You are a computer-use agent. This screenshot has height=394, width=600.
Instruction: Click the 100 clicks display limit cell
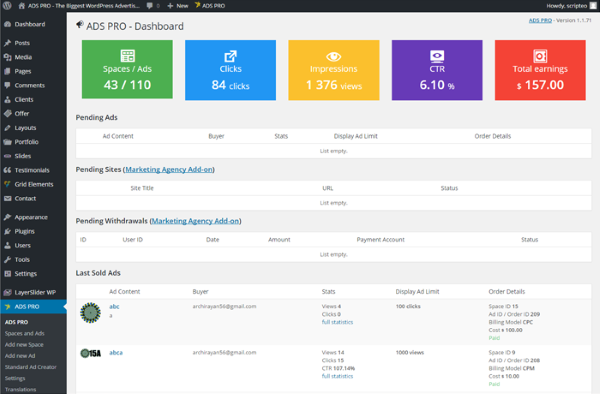408,306
